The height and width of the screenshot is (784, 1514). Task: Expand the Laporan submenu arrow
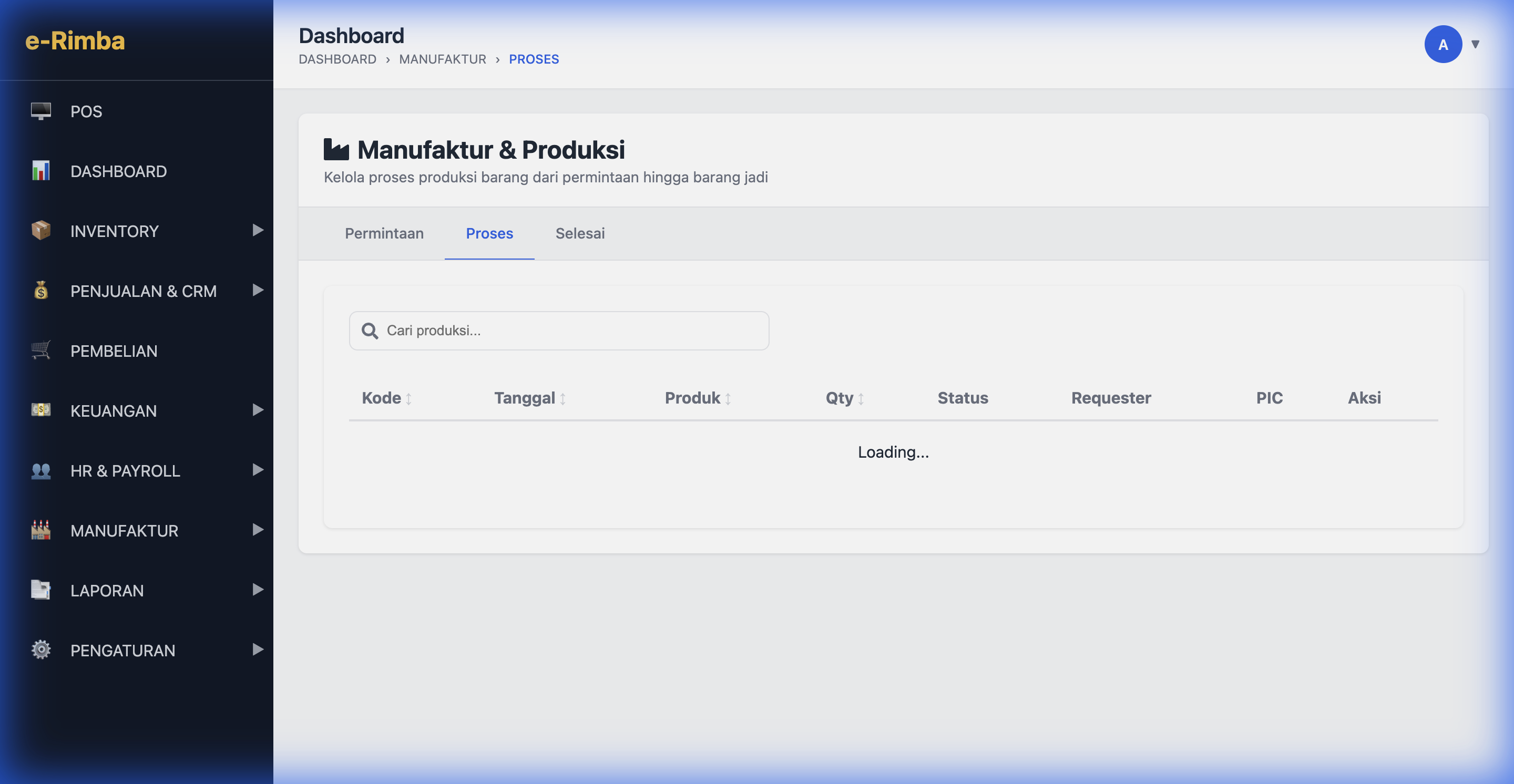click(258, 590)
